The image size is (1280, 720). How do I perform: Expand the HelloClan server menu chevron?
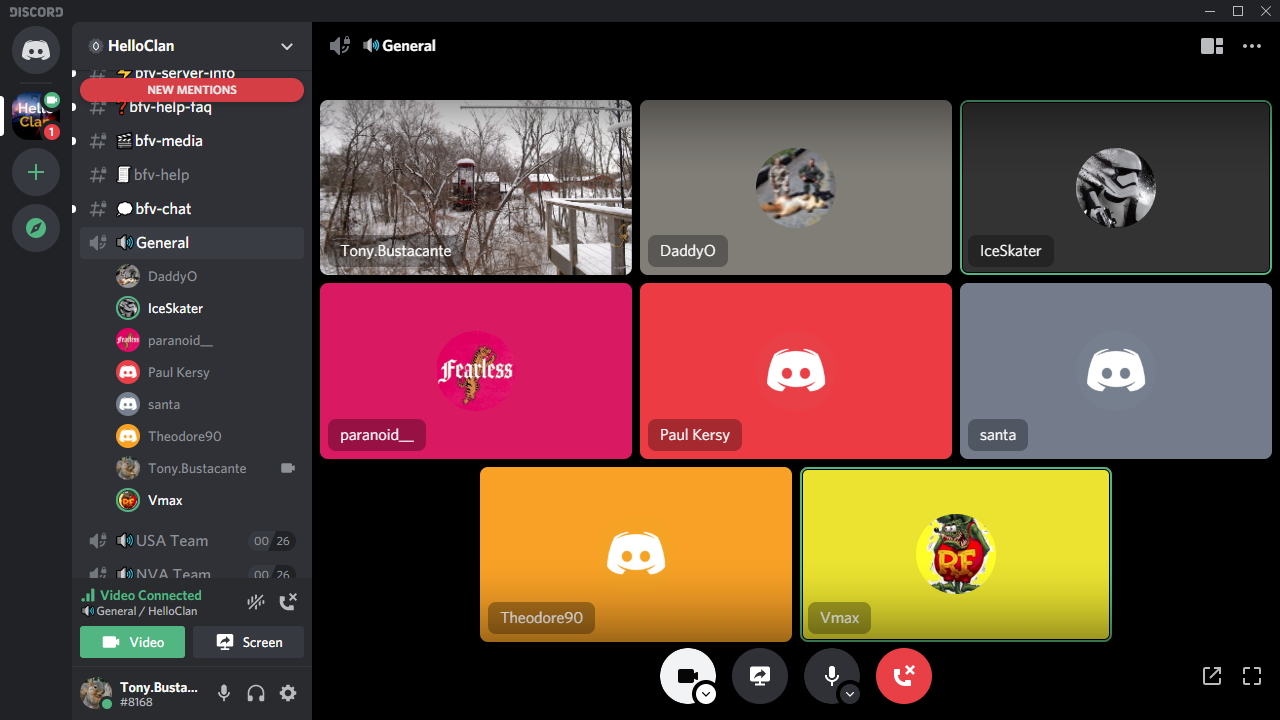tap(287, 46)
